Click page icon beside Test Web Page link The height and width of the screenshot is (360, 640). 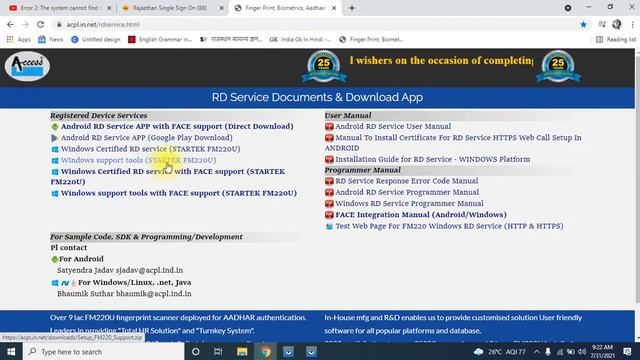(x=329, y=227)
